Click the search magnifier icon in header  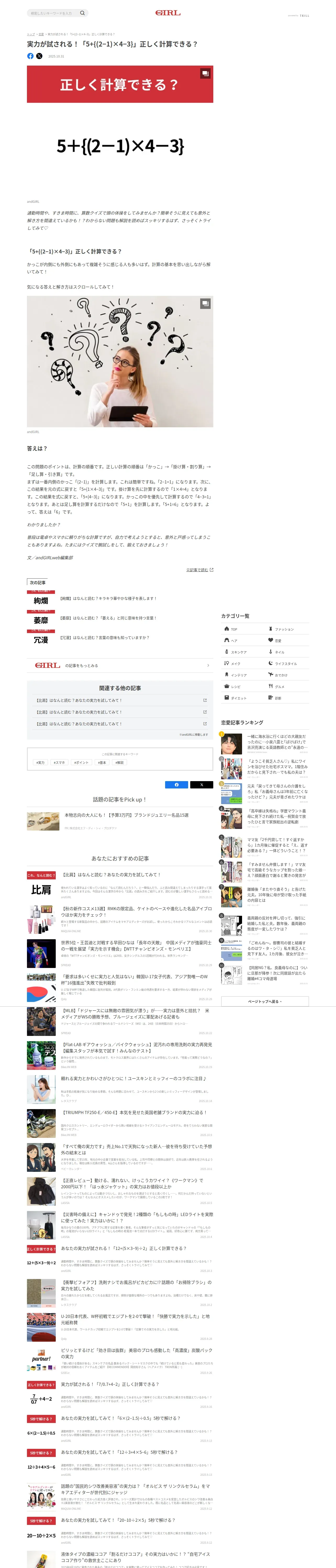tap(82, 13)
